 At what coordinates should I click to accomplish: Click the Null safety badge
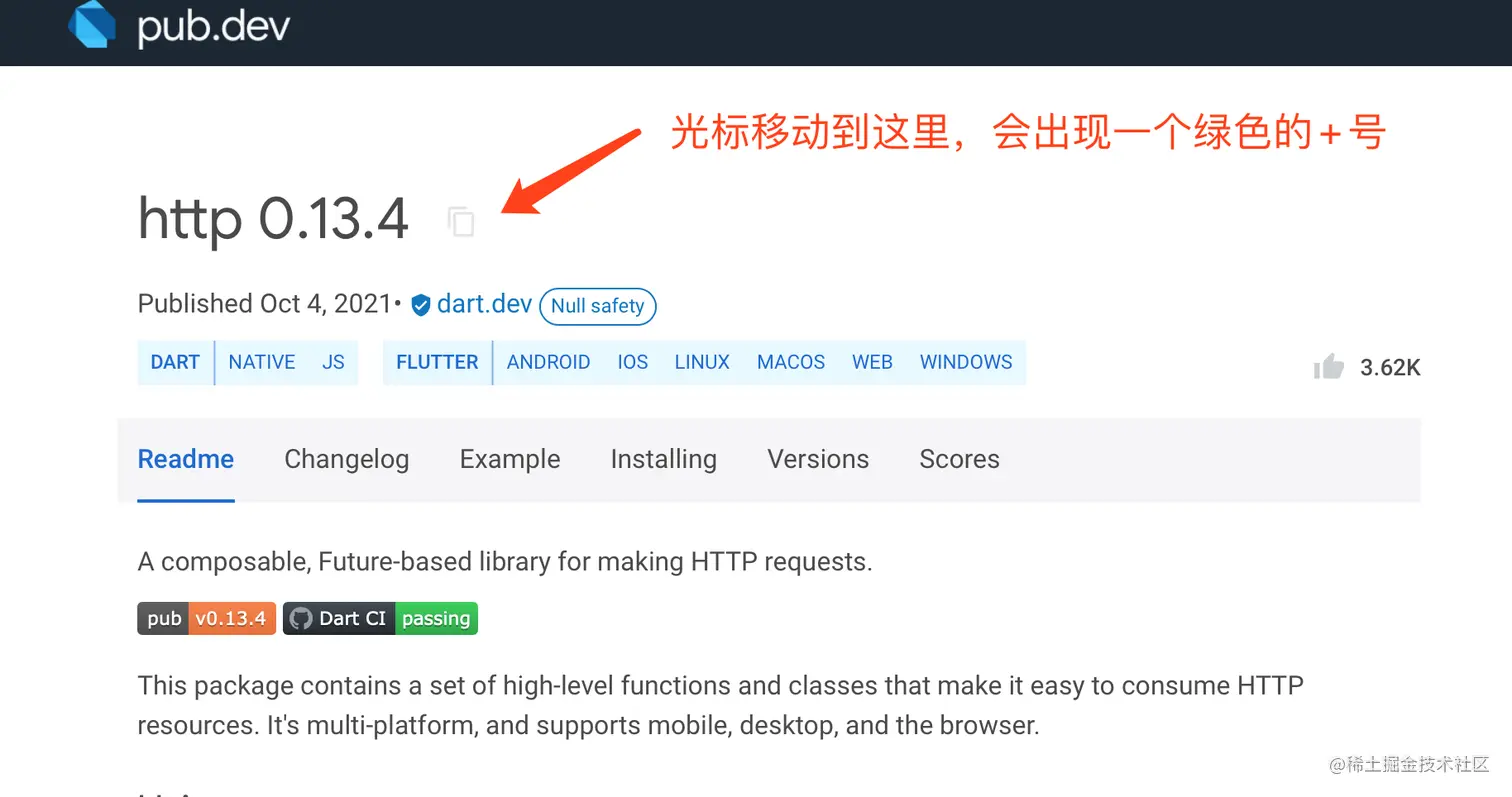click(x=598, y=306)
